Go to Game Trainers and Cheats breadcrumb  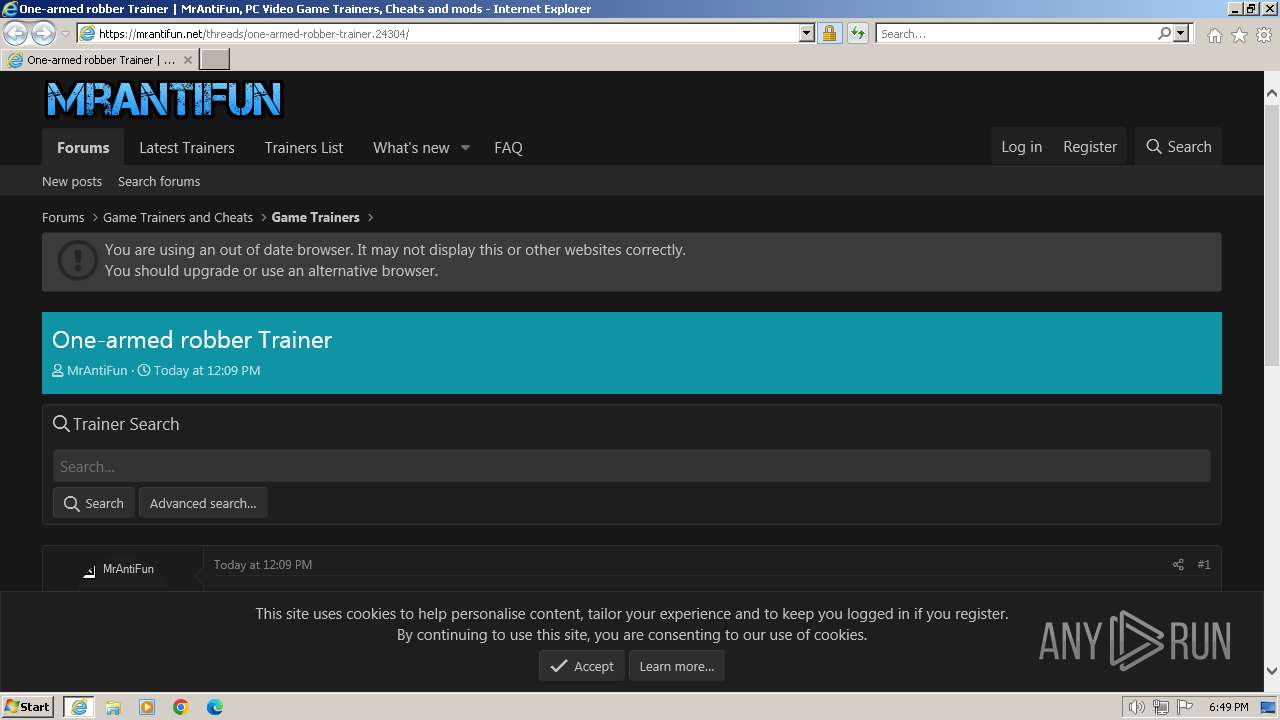(178, 217)
